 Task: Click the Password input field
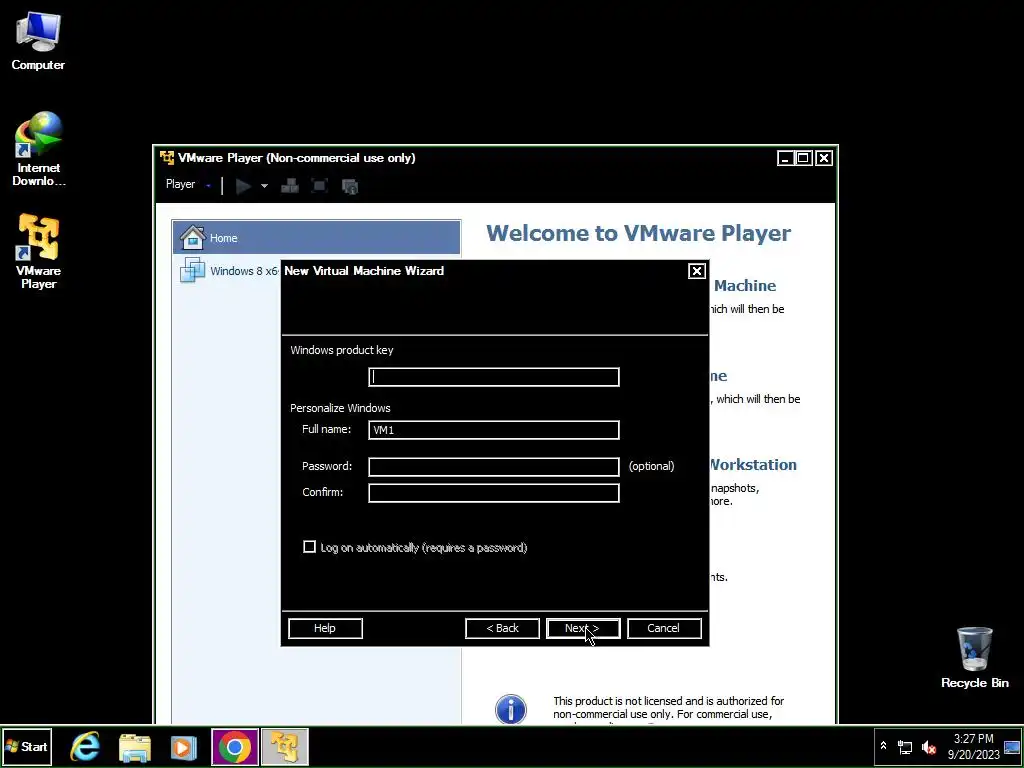click(494, 466)
